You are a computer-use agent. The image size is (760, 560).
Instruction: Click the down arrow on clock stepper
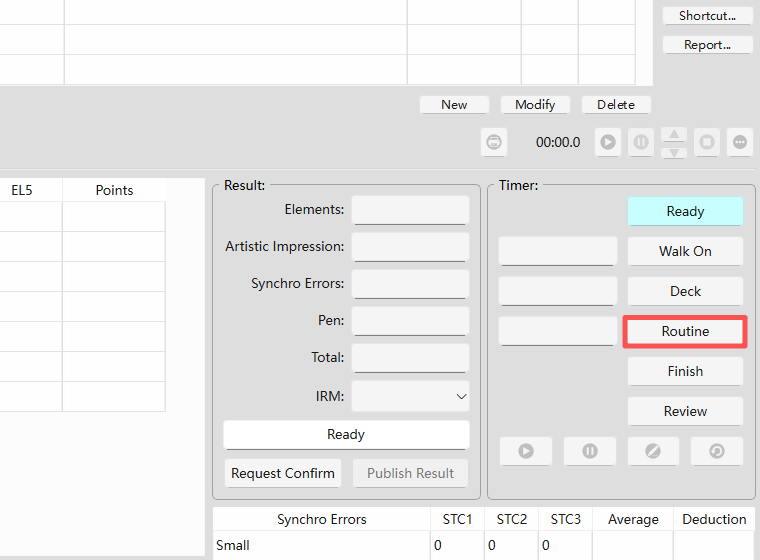pos(674,151)
